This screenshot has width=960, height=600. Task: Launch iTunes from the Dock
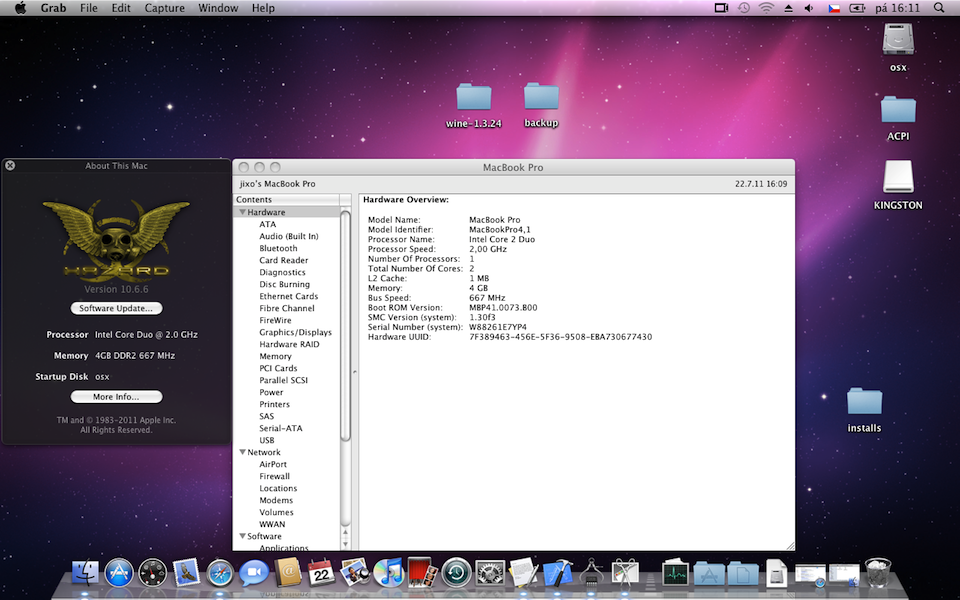[388, 573]
